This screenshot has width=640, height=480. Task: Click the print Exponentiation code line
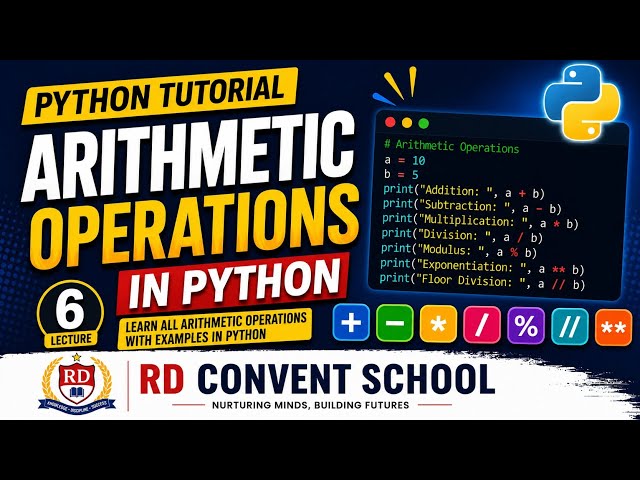click(x=482, y=266)
